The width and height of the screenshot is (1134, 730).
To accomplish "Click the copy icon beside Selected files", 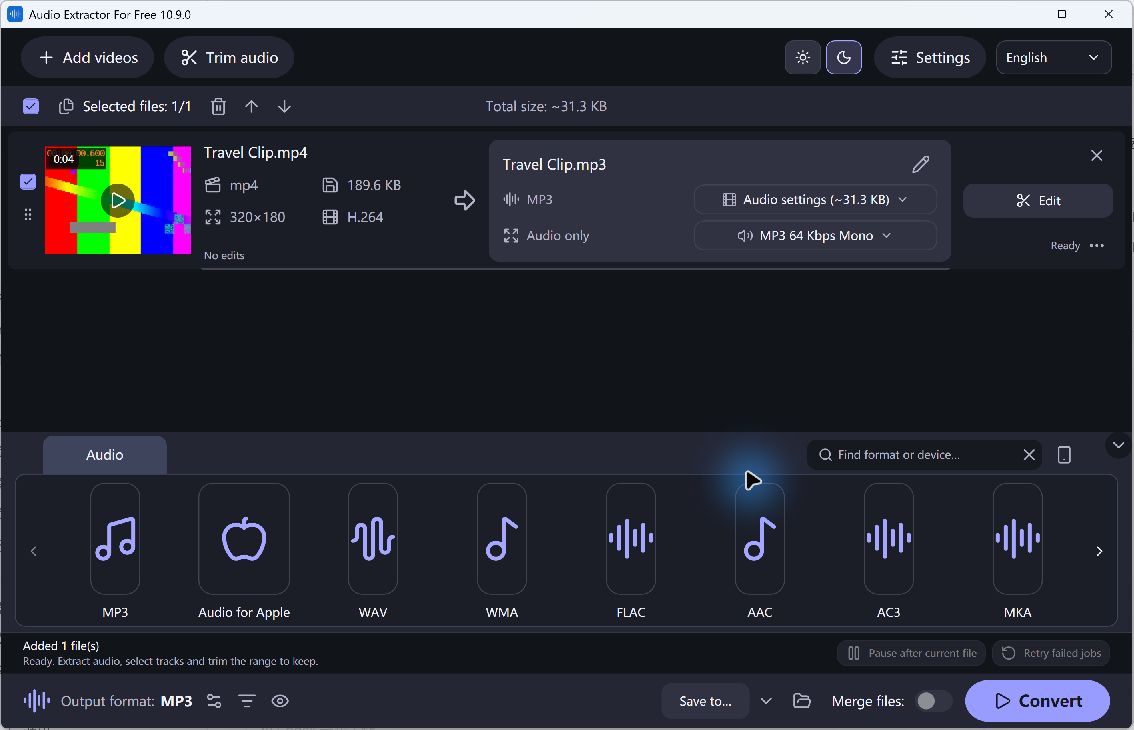I will (66, 106).
